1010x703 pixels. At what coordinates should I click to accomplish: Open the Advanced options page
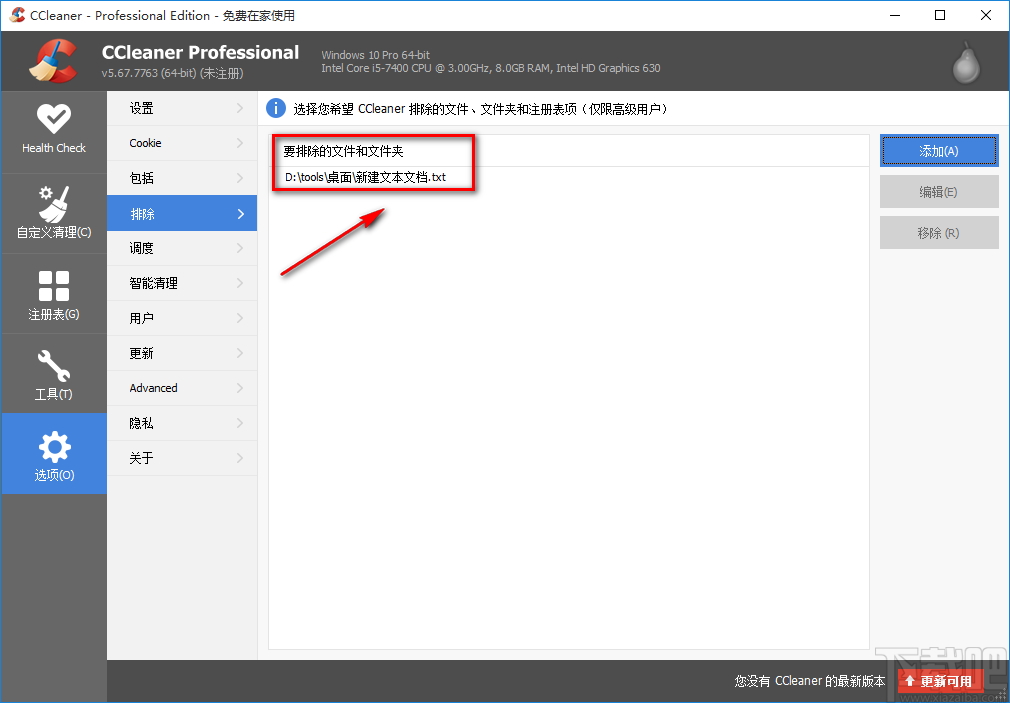coord(182,388)
